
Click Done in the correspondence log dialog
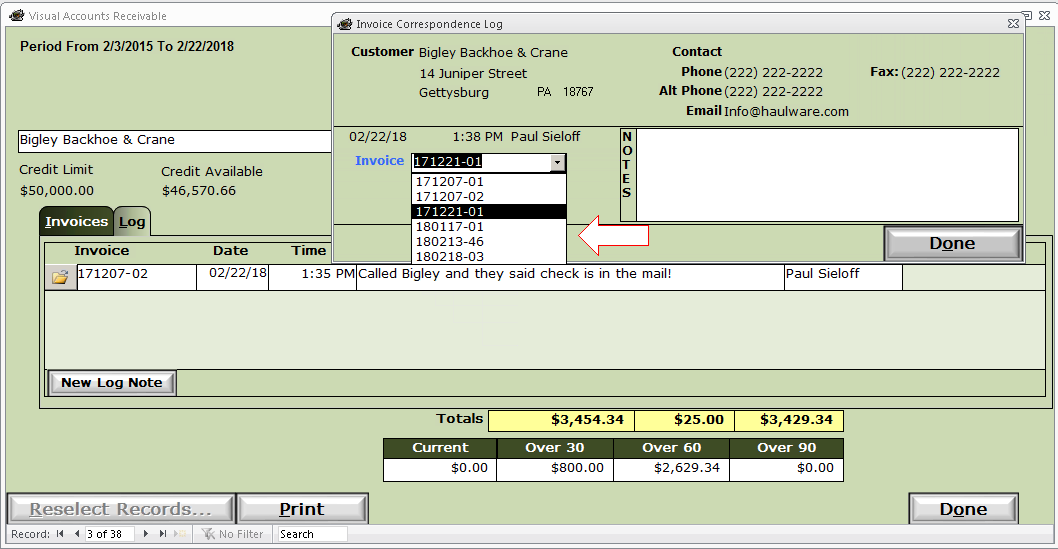click(x=952, y=243)
